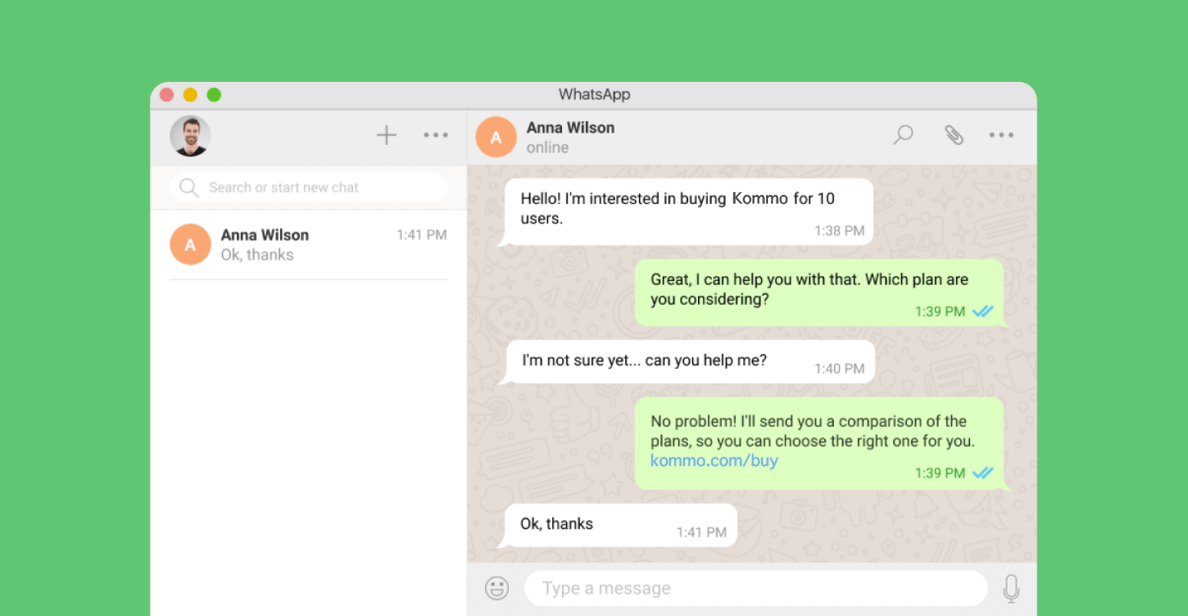
Task: Open Anna Wilson contact avatar in header
Action: tap(496, 137)
